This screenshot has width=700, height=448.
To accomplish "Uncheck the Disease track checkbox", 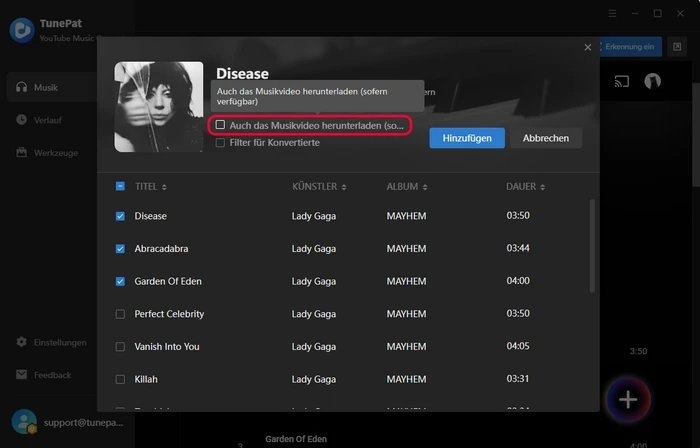I will point(120,216).
